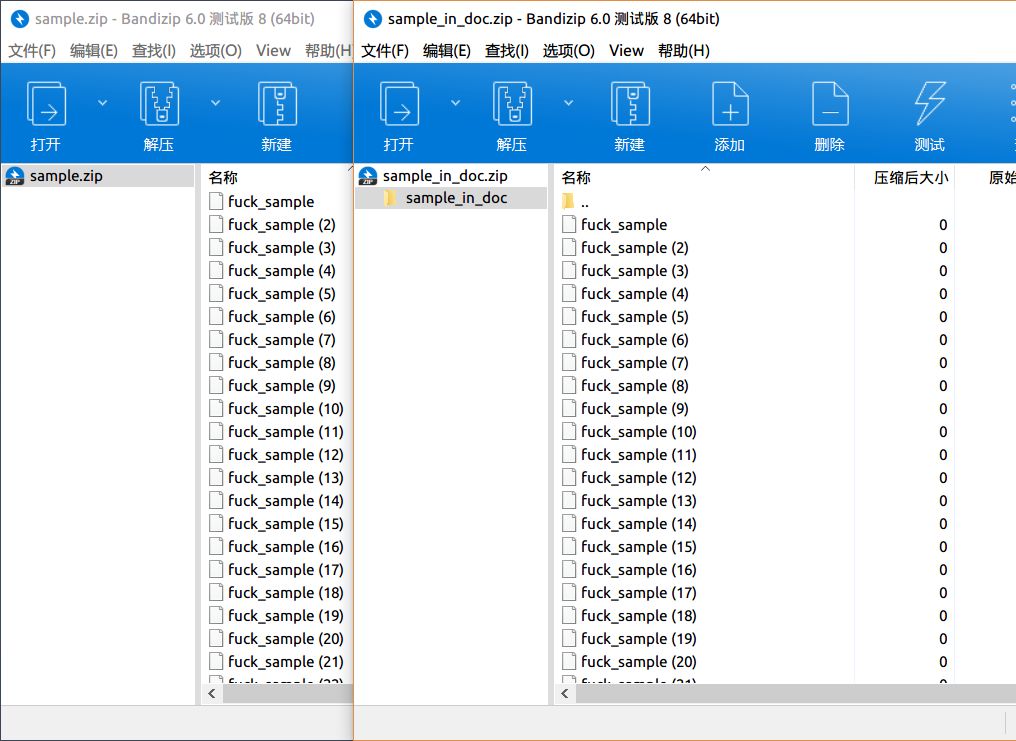Select fuck_sample (17) in sample.zip list
This screenshot has height=741, width=1016.
[x=285, y=569]
